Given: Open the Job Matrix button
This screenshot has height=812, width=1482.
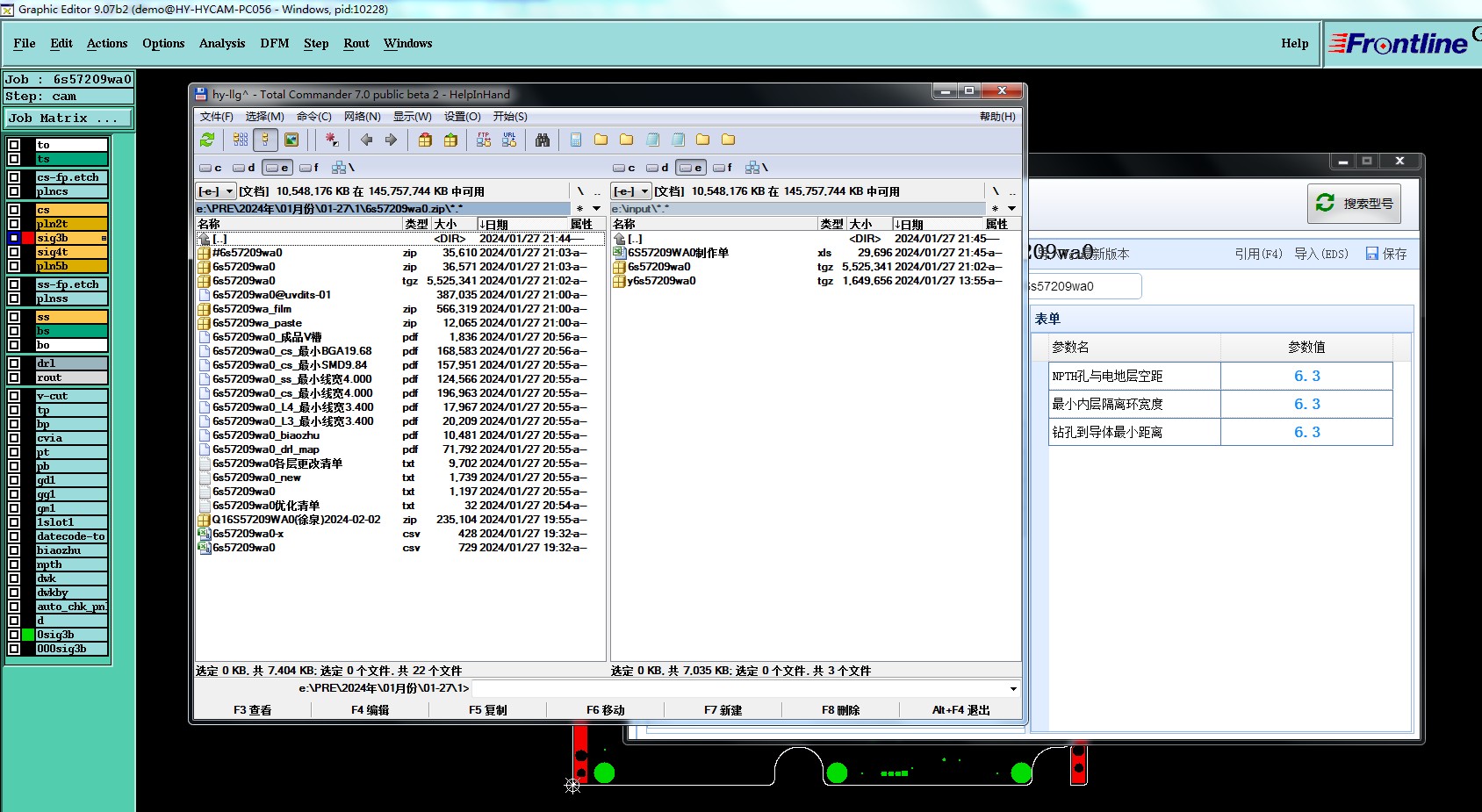Looking at the screenshot, I should [x=68, y=118].
